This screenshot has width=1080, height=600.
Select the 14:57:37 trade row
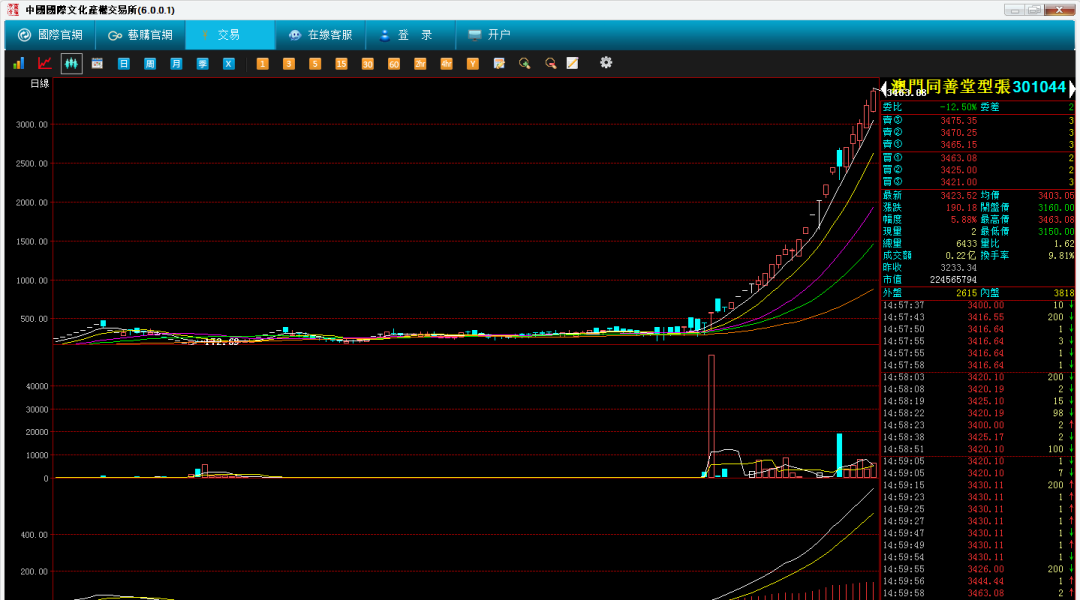point(978,305)
